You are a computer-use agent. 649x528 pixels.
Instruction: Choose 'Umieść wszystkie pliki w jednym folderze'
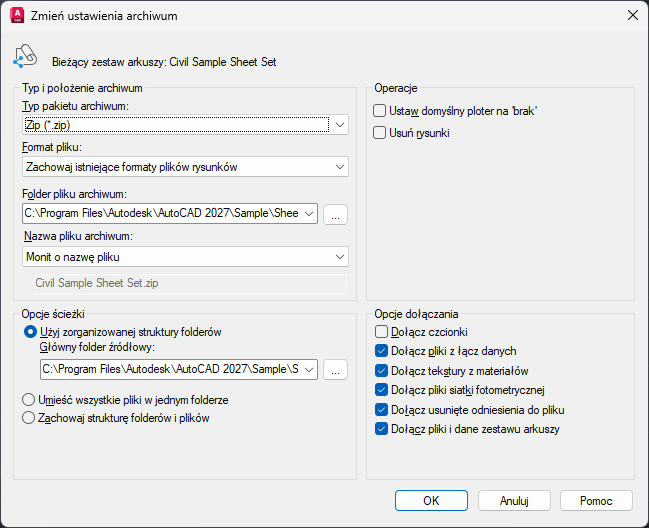pos(29,400)
